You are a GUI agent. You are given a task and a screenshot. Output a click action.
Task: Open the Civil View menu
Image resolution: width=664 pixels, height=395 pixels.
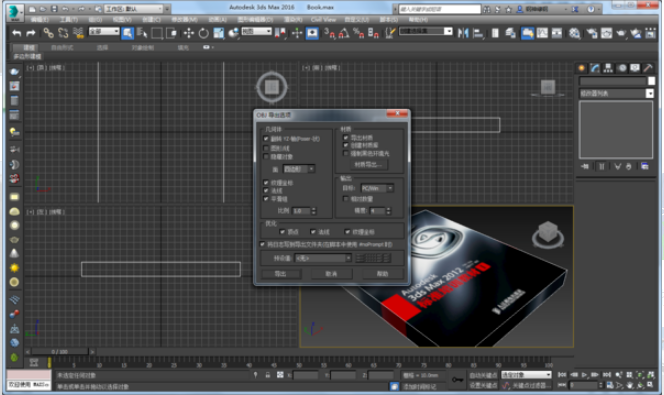pyautogui.click(x=324, y=20)
